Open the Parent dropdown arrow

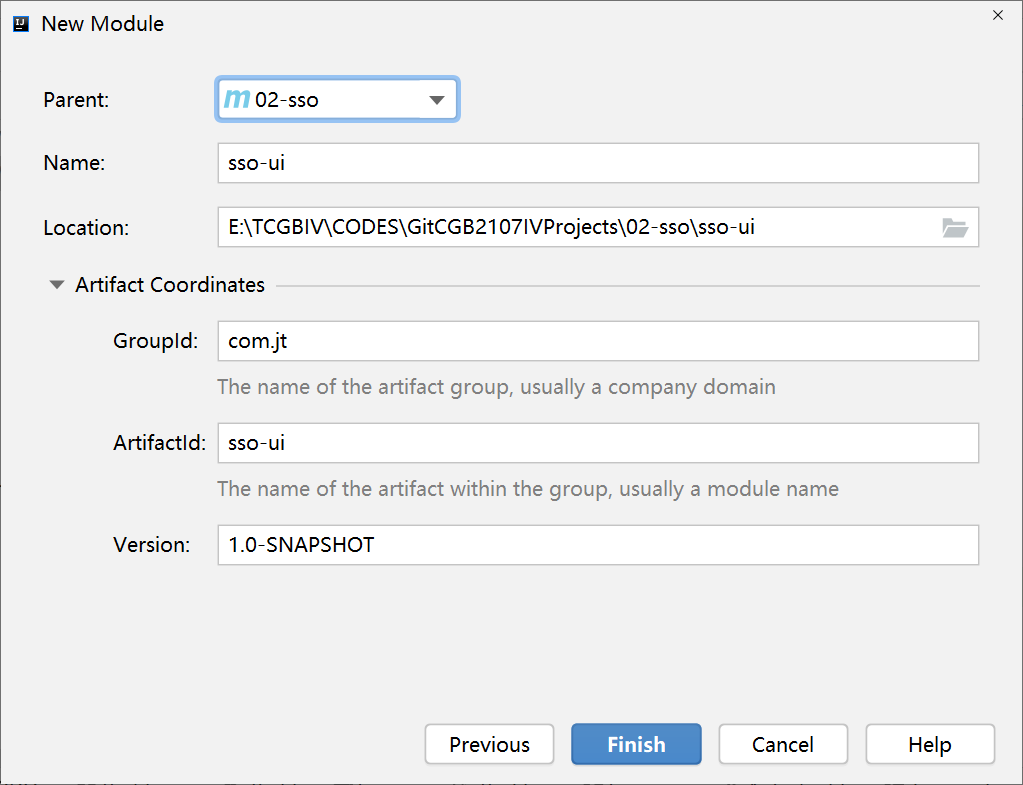pyautogui.click(x=436, y=100)
